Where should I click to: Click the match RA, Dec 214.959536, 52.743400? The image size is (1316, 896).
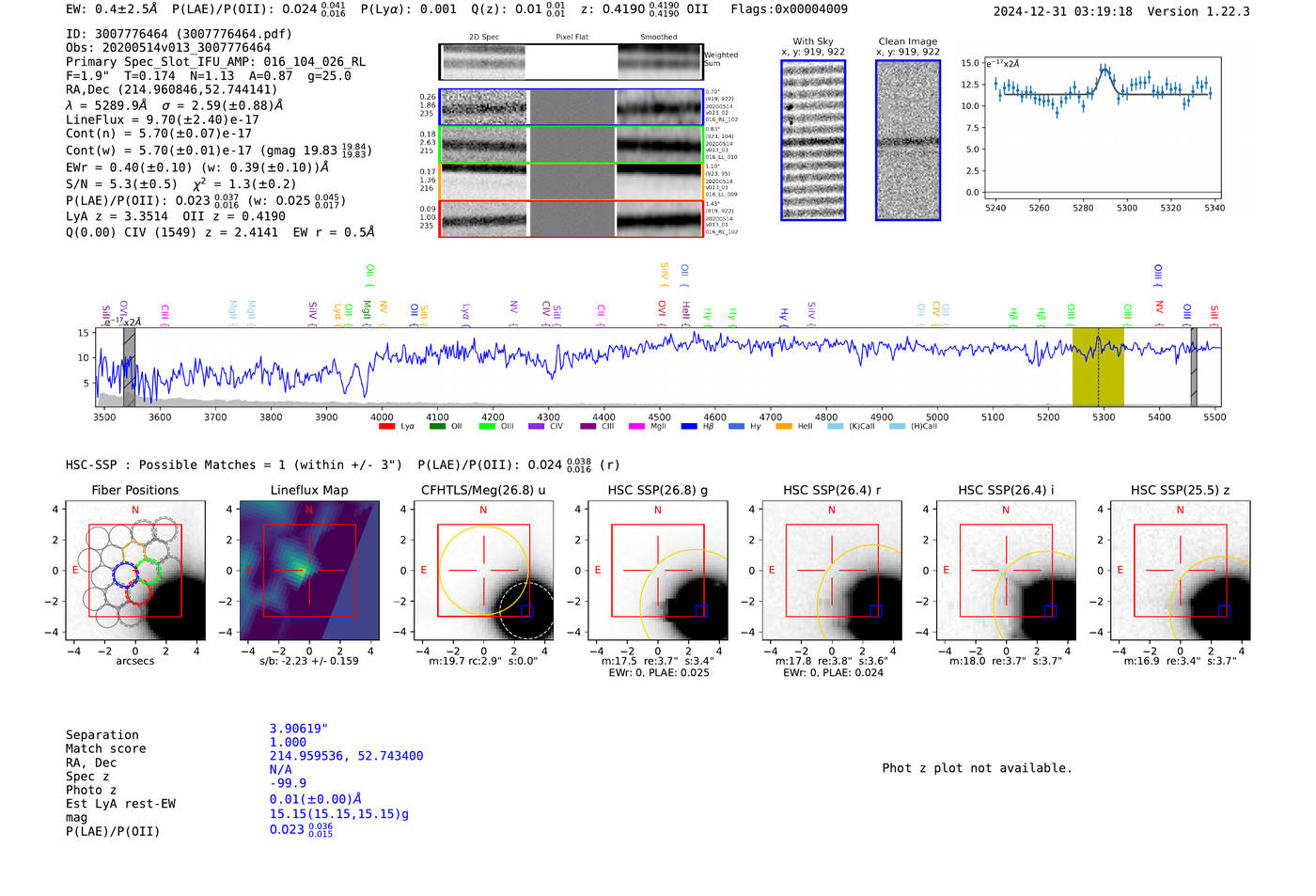pyautogui.click(x=346, y=756)
